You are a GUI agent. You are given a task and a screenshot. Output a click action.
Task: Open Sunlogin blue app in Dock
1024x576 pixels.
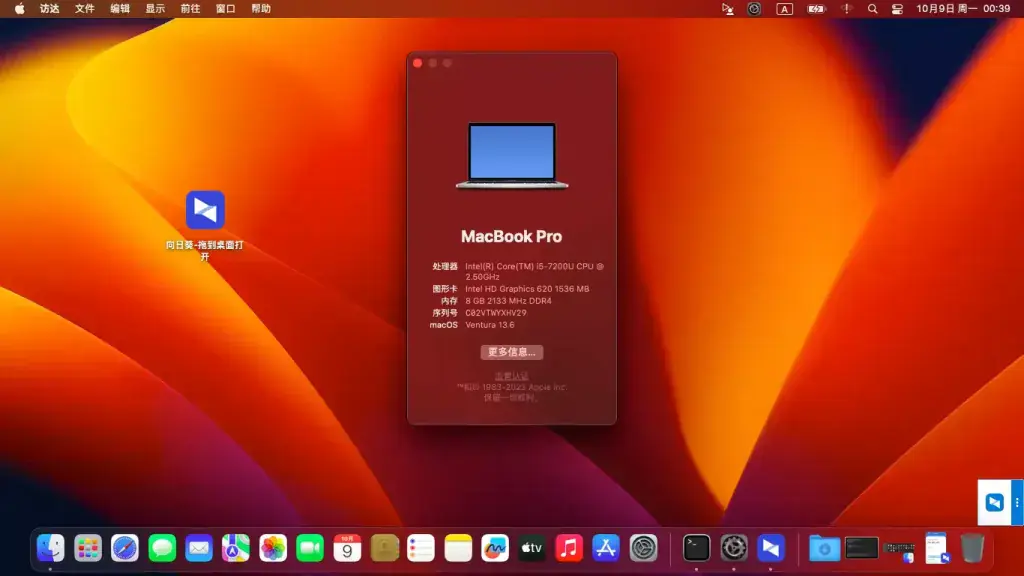point(771,548)
